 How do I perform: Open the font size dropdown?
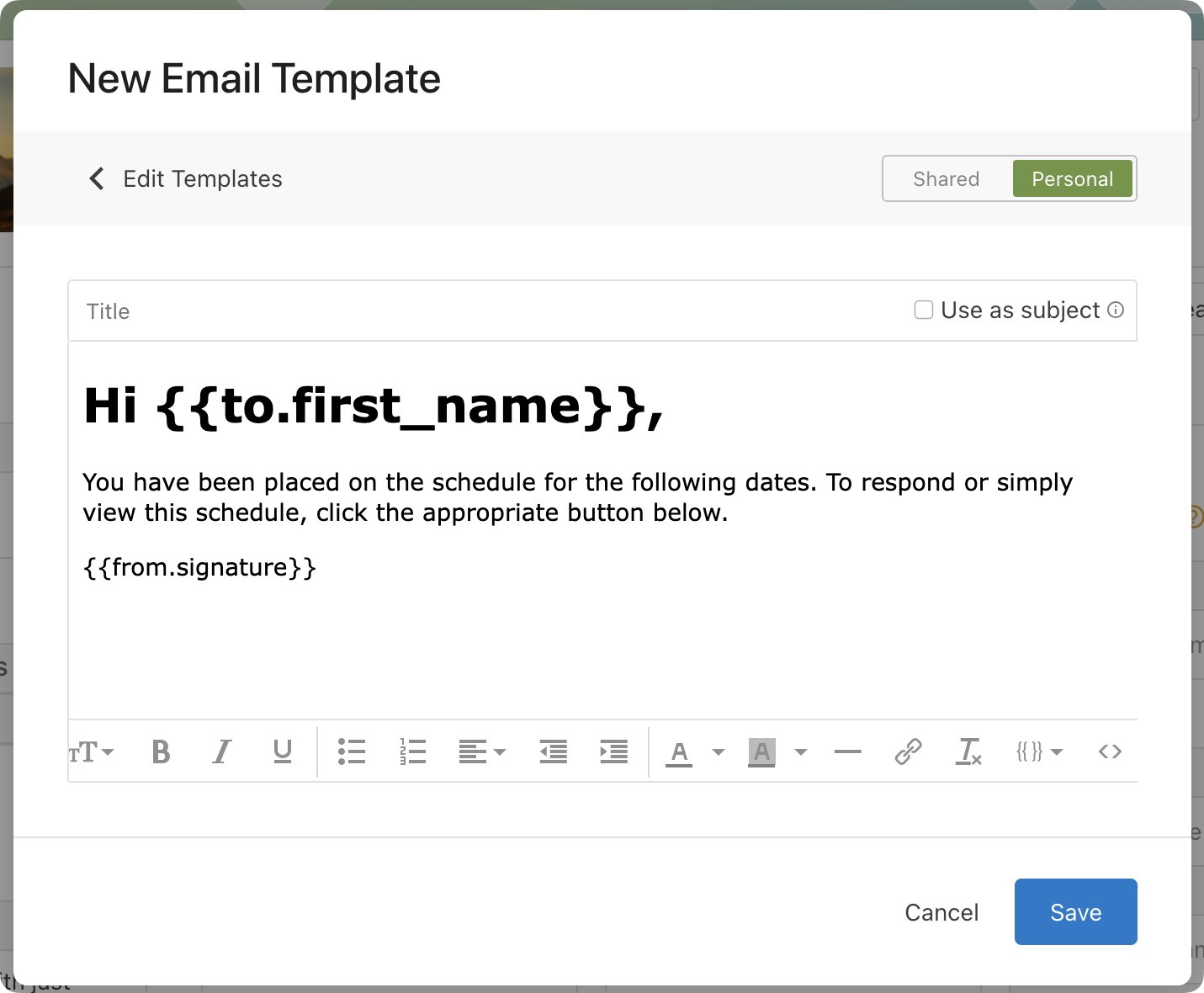pyautogui.click(x=91, y=751)
